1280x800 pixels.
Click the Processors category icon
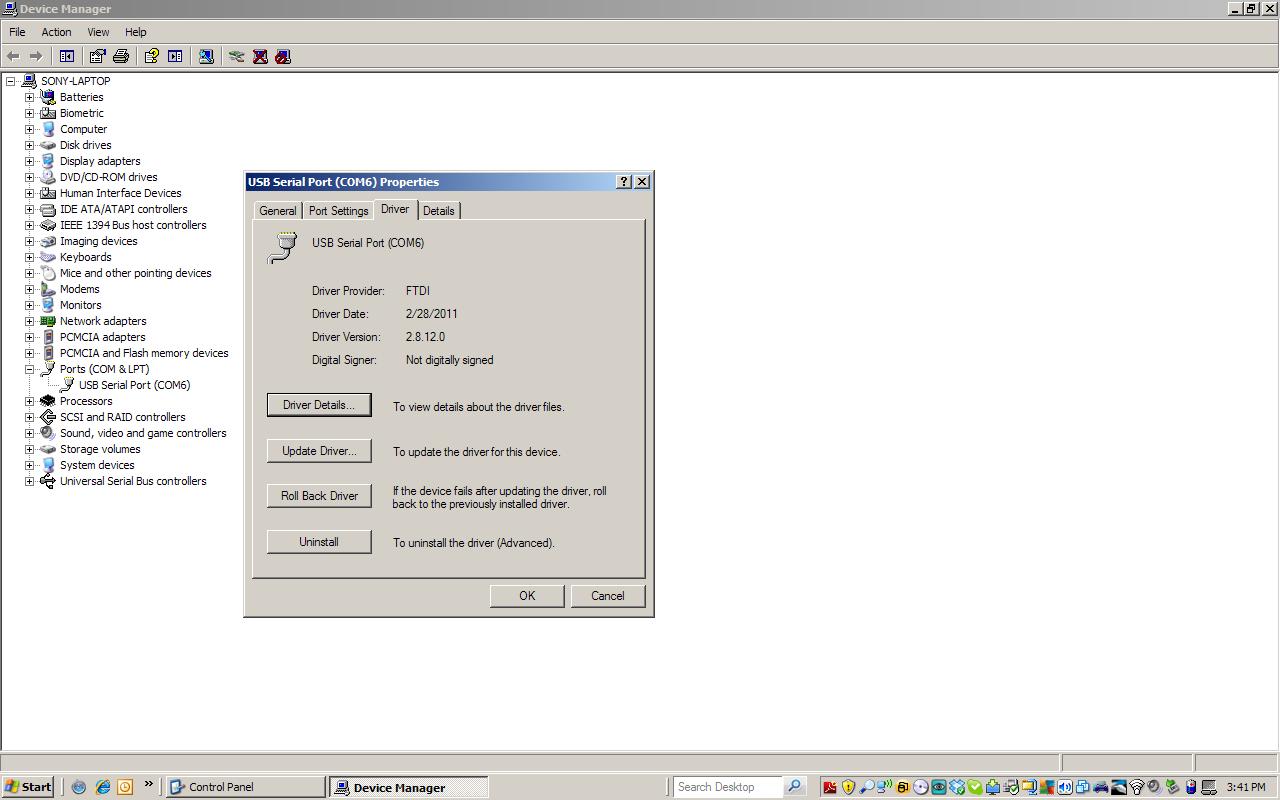(x=47, y=401)
